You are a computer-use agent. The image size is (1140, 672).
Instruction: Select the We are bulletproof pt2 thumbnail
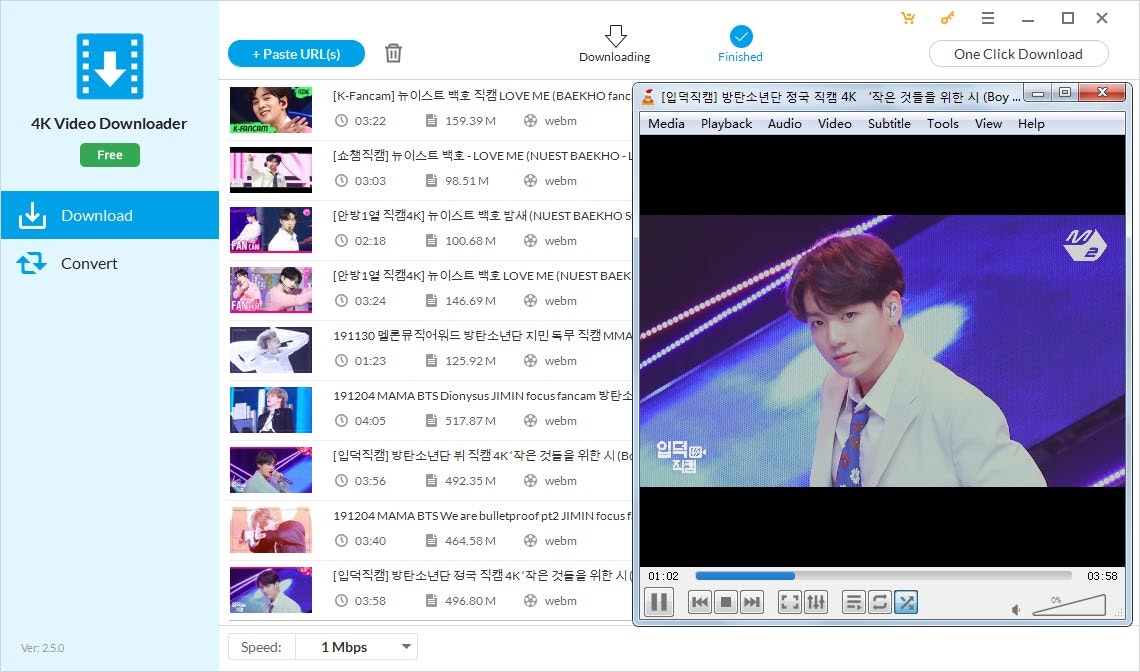click(270, 529)
